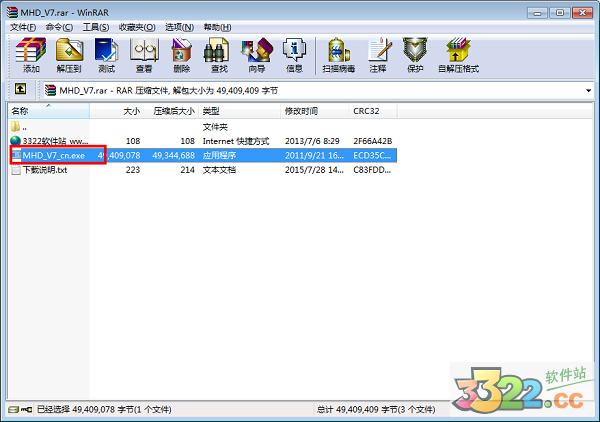The image size is (600, 422).
Task: Click the 应用程序 type cell
Action: pyautogui.click(x=219, y=155)
